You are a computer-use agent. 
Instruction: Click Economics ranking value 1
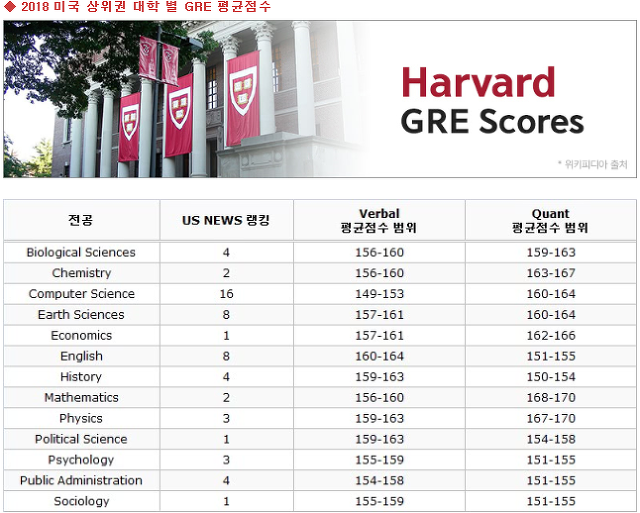point(226,335)
